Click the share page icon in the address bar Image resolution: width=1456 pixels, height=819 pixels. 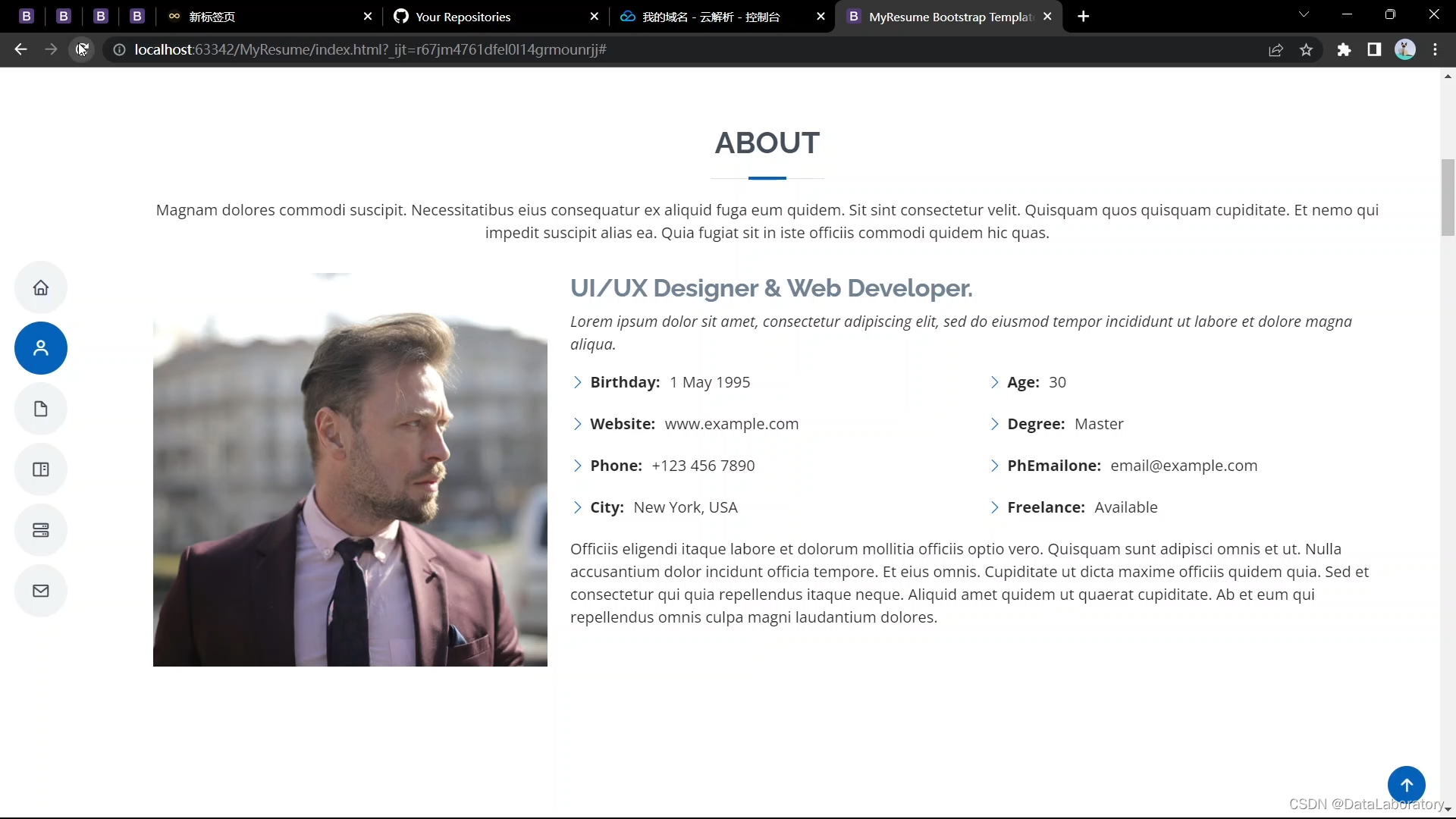1276,50
